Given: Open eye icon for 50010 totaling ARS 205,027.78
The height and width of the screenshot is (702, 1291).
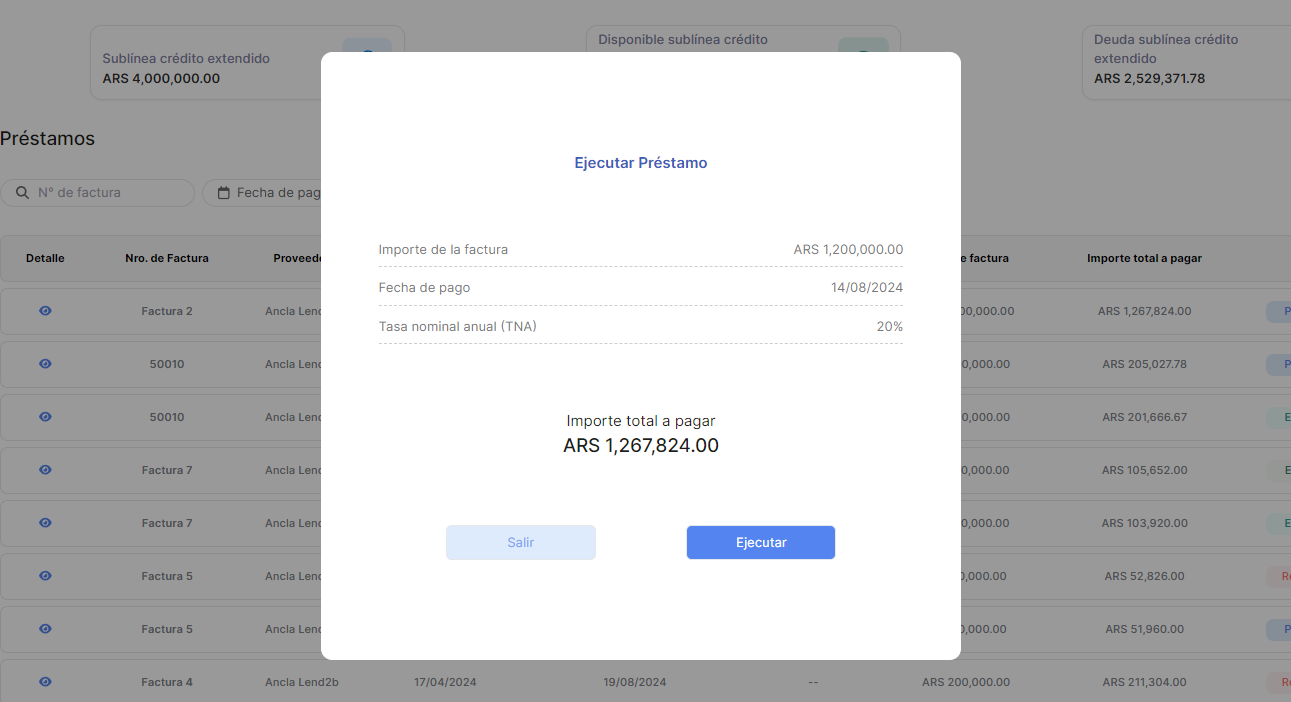Looking at the screenshot, I should (45, 364).
